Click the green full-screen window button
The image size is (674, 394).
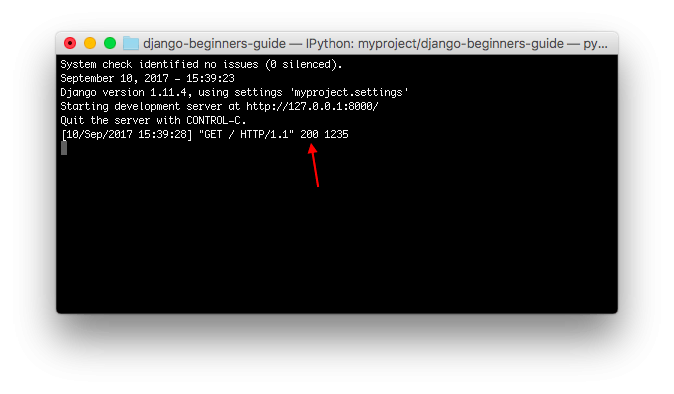tap(110, 43)
